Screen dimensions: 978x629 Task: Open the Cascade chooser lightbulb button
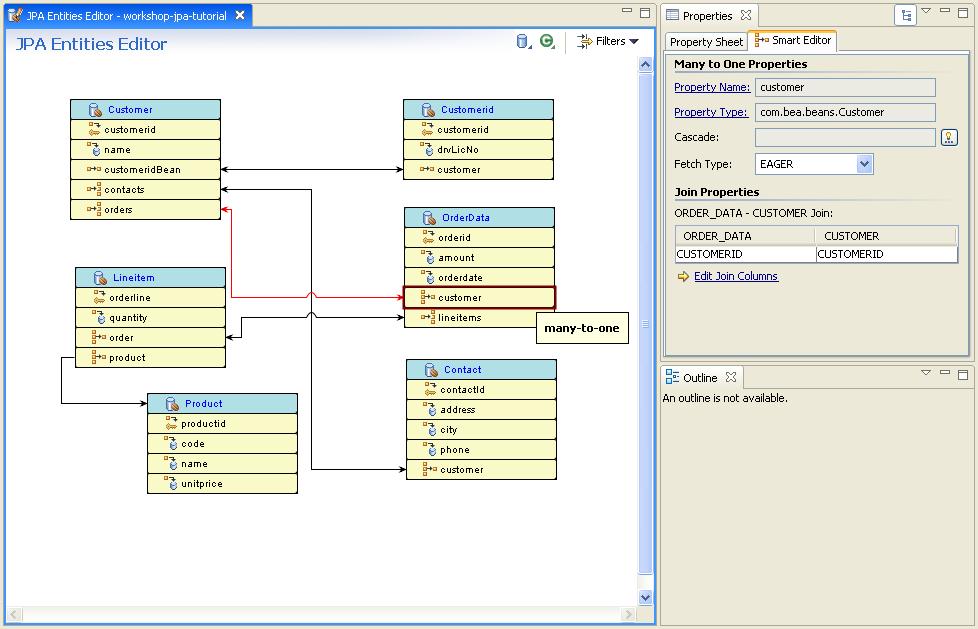tap(949, 137)
